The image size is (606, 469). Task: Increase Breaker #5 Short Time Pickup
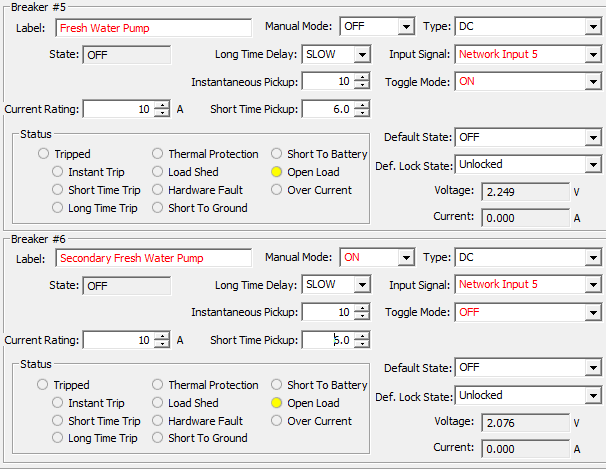coord(362,105)
